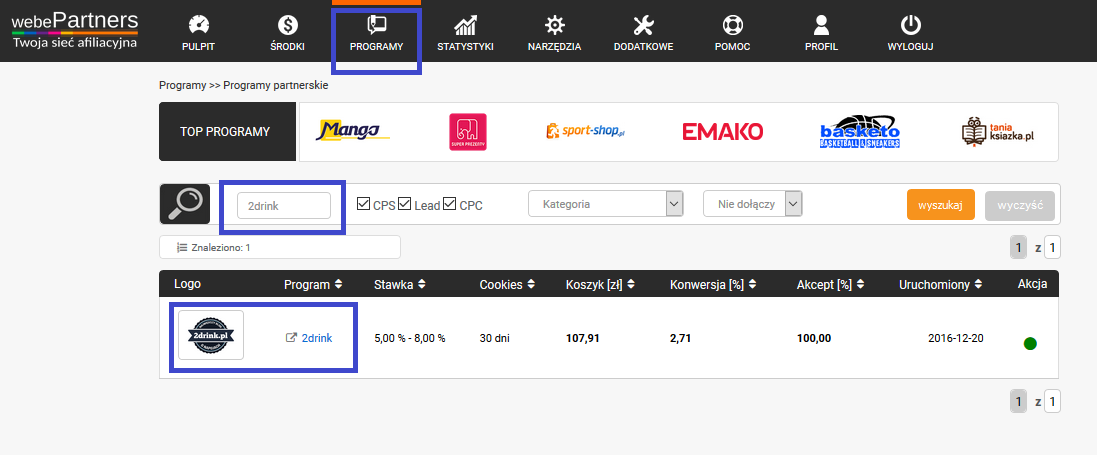Click the Programy partnerskie breadcrumb text
Viewport: 1097px width, 455px height.
point(276,85)
